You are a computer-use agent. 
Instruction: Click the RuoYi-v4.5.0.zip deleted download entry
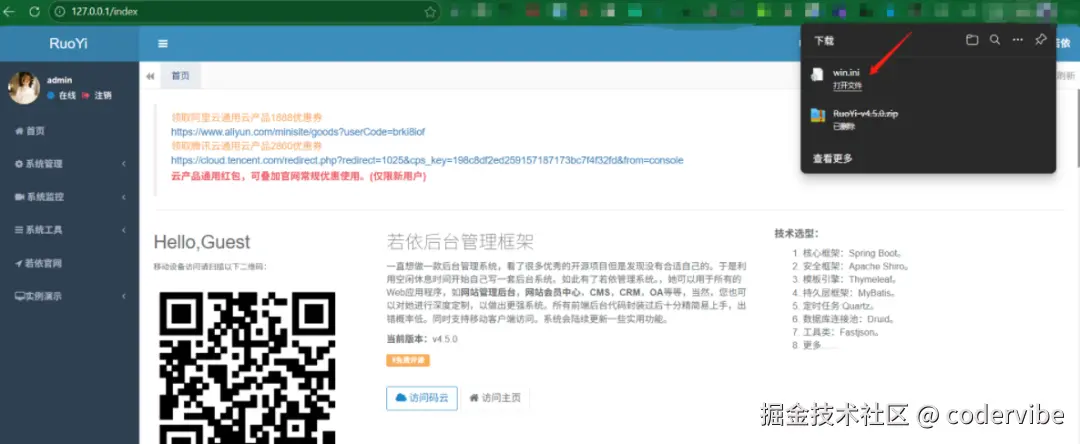(928, 119)
